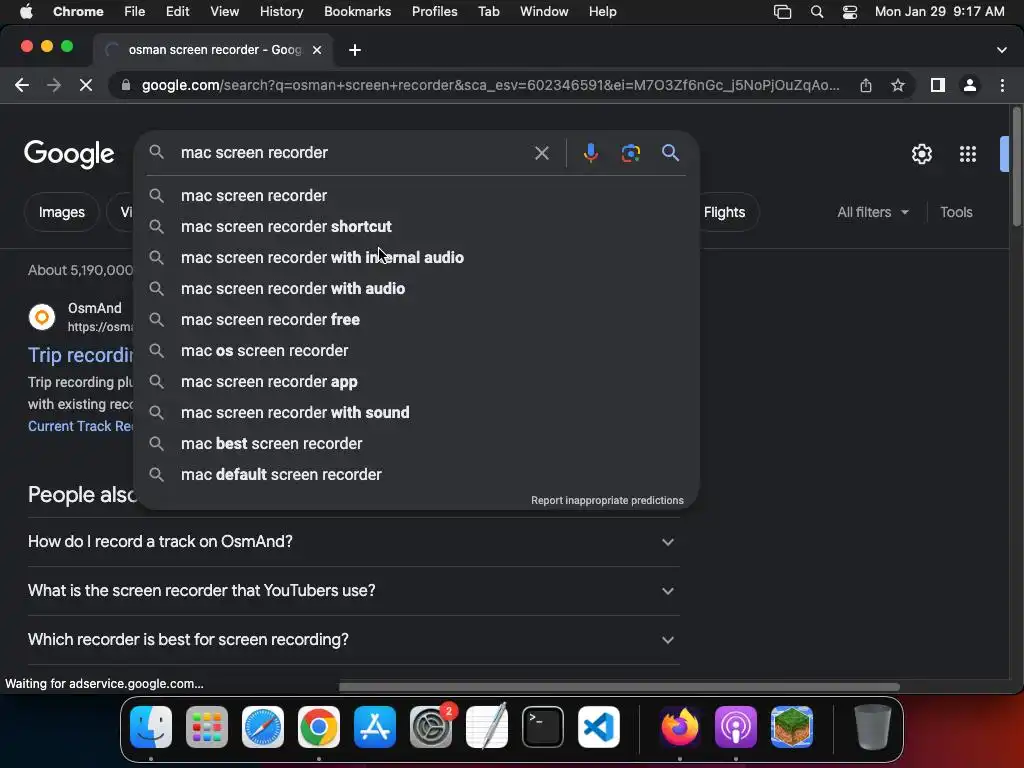The width and height of the screenshot is (1024, 768).
Task: Open Google Lens image search icon
Action: coord(630,153)
